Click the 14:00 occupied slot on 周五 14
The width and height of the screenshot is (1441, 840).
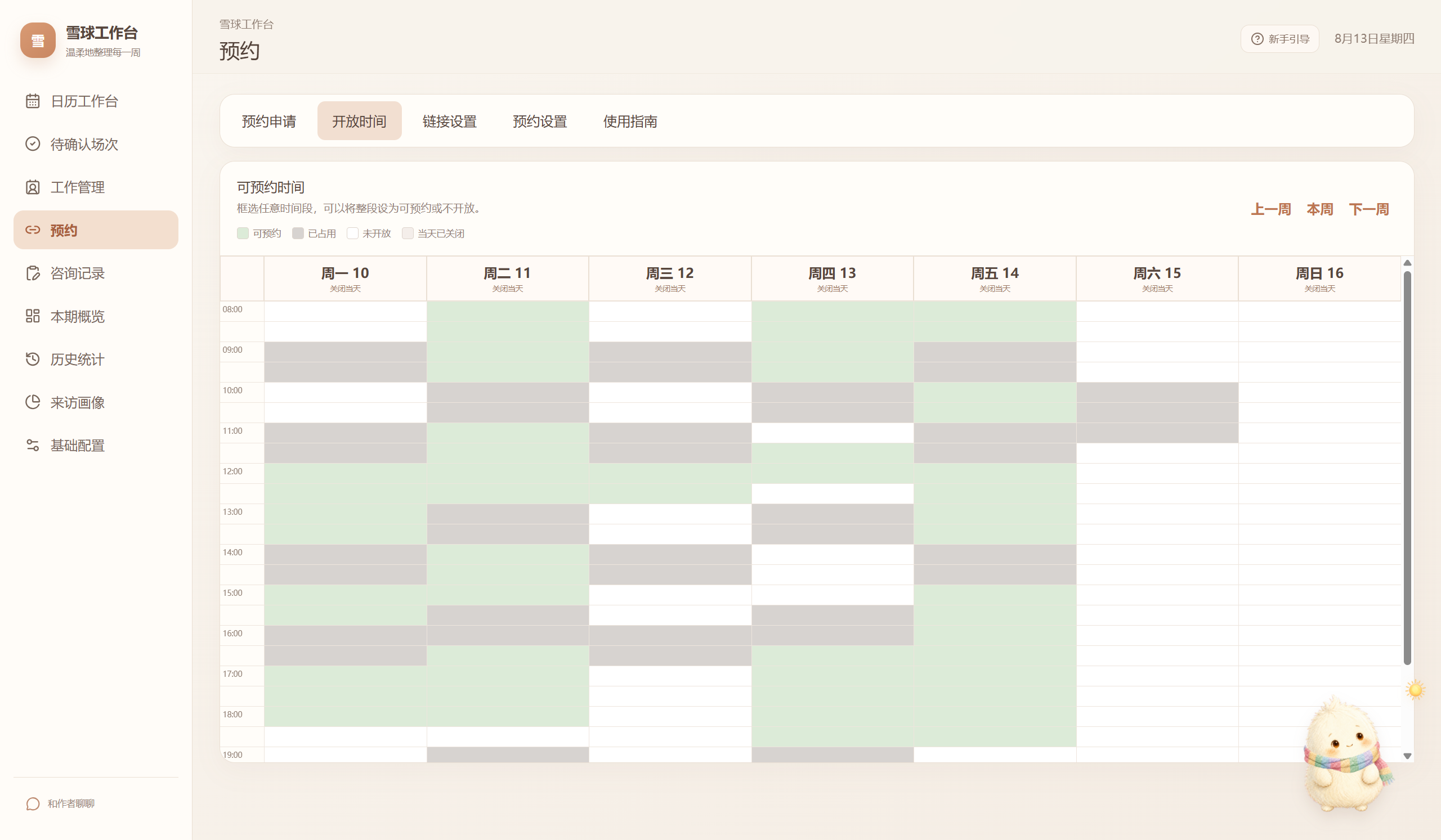point(995,555)
